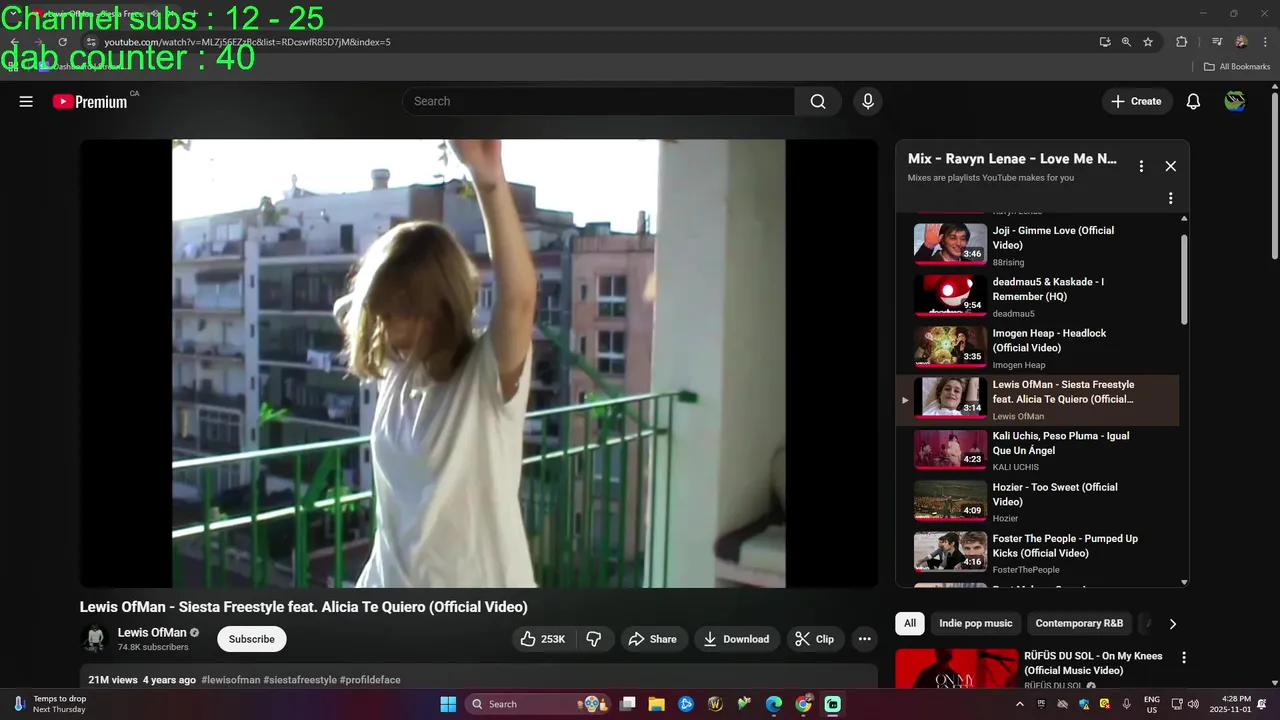1280x720 pixels.
Task: Reload the page in the browser
Action: click(62, 42)
